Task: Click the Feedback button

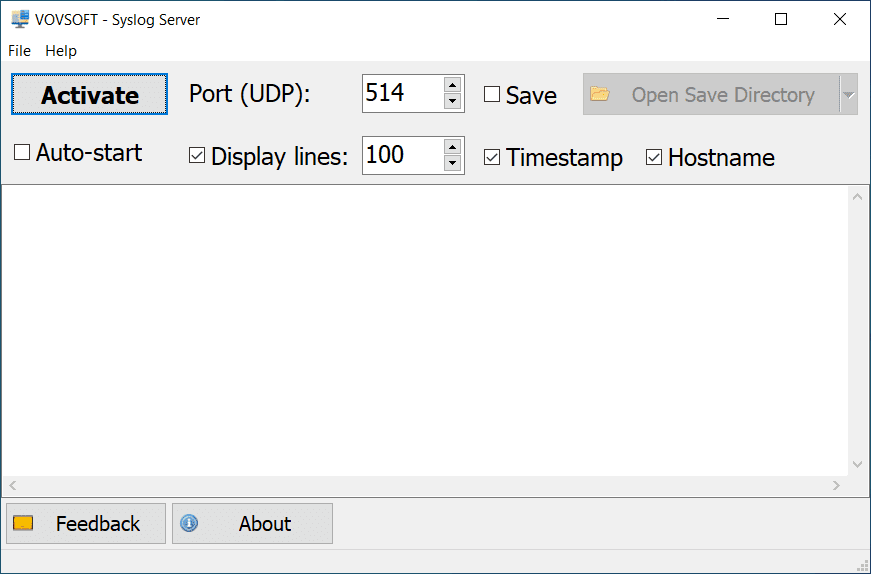Action: click(86, 523)
